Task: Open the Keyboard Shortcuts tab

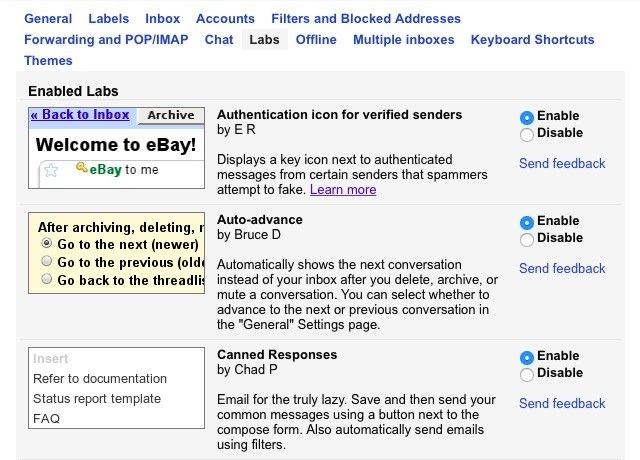Action: [532, 40]
